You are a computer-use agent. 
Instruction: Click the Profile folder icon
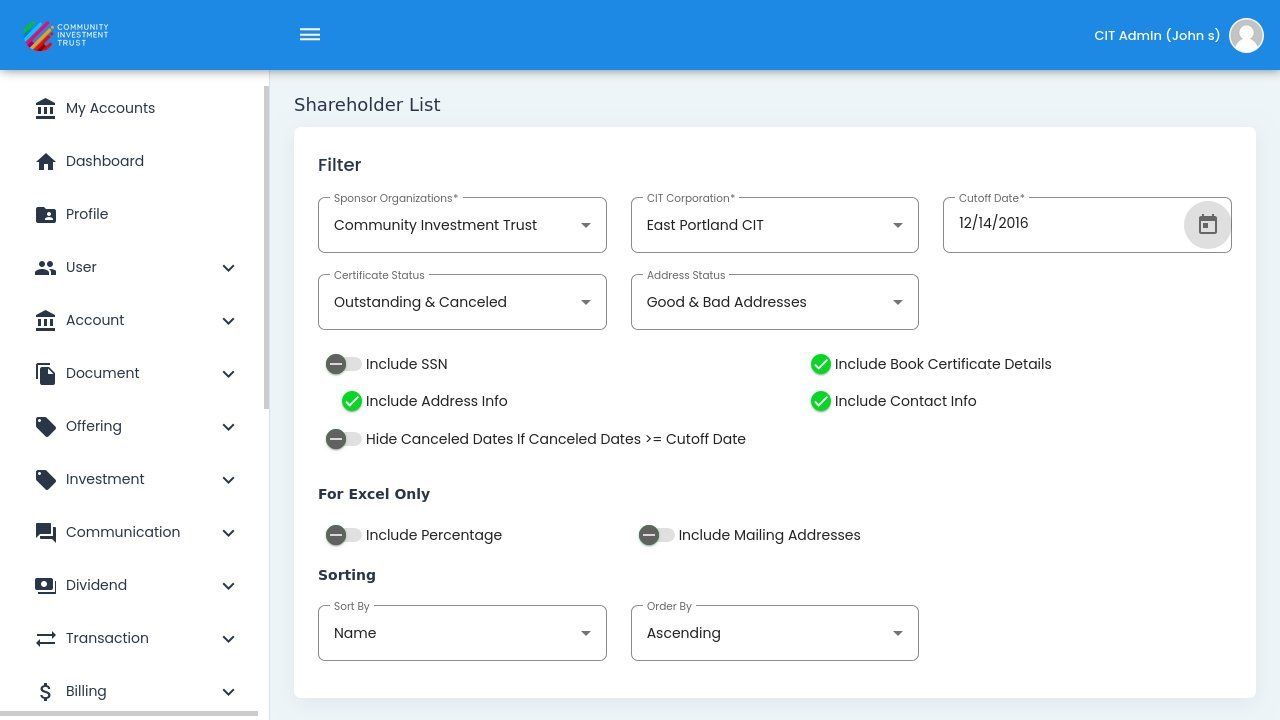45,215
